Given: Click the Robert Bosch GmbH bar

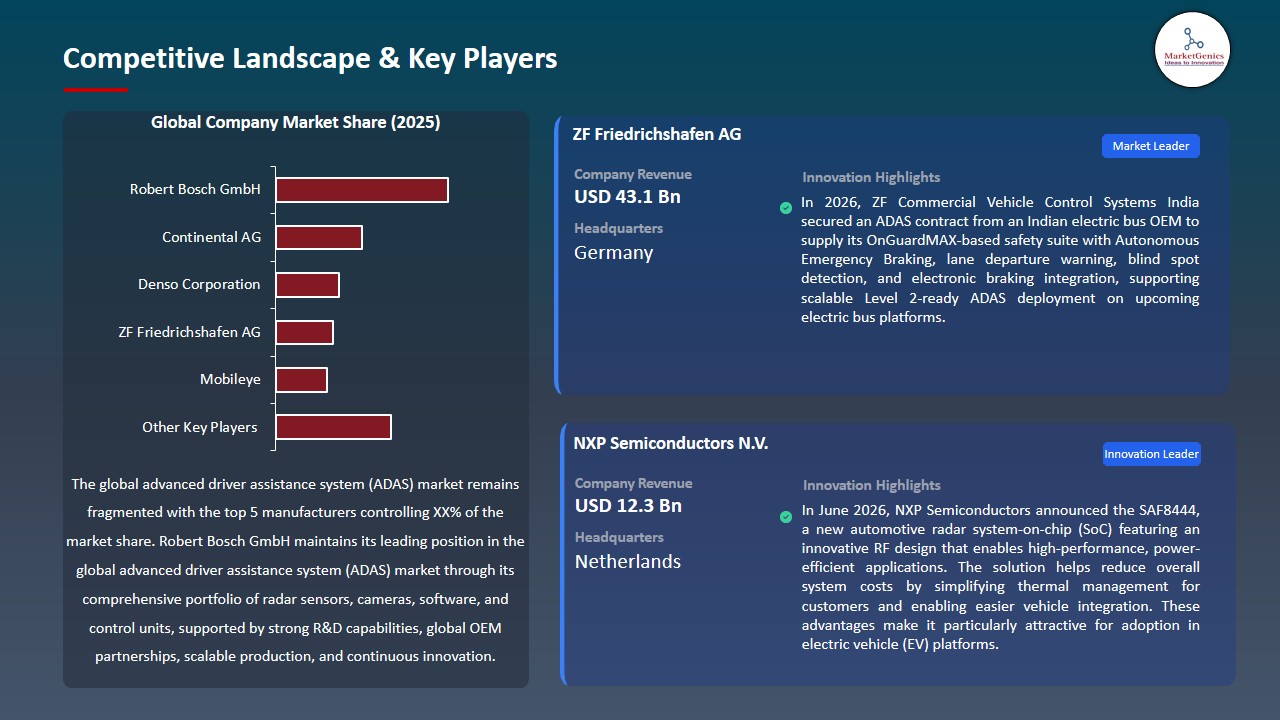Looking at the screenshot, I should [362, 190].
